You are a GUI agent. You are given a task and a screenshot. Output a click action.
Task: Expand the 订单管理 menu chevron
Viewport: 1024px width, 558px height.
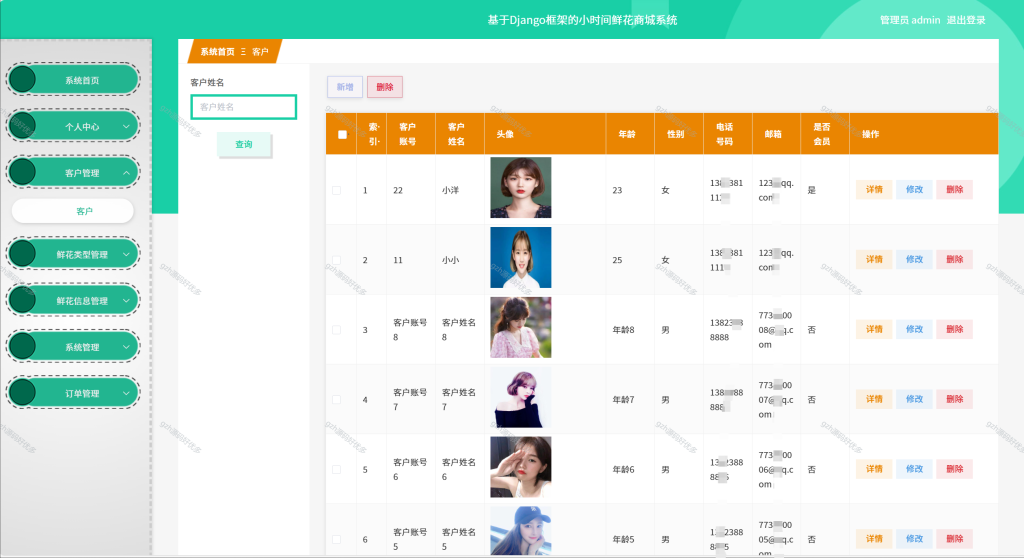click(126, 393)
